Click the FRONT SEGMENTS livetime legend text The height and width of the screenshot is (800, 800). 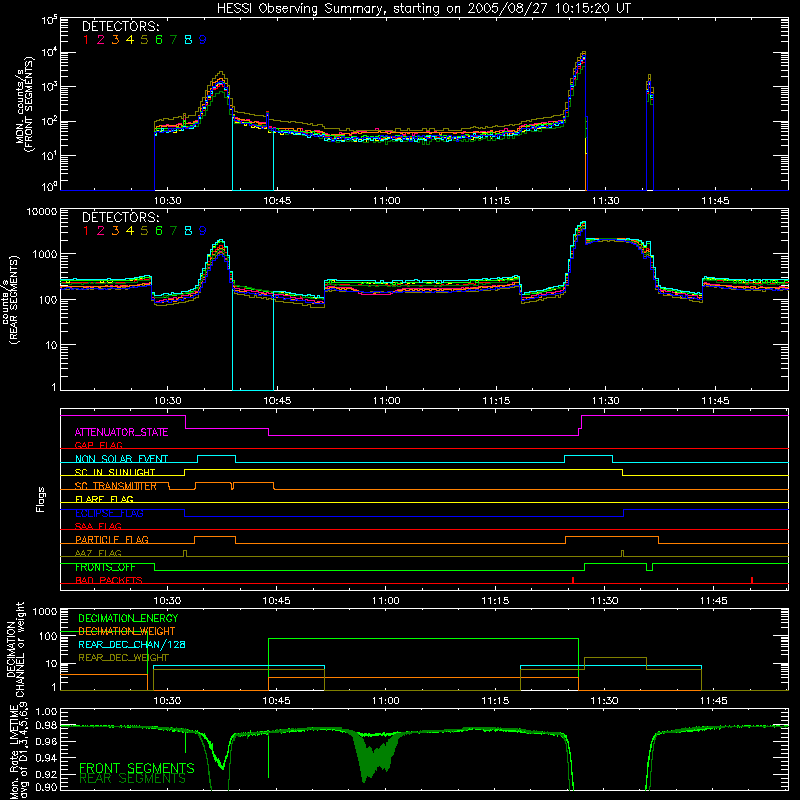(x=137, y=768)
